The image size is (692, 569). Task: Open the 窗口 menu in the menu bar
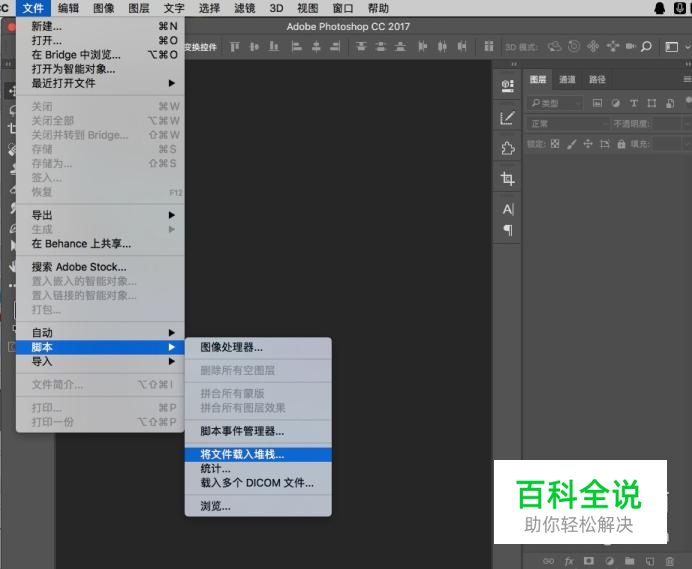click(x=343, y=8)
